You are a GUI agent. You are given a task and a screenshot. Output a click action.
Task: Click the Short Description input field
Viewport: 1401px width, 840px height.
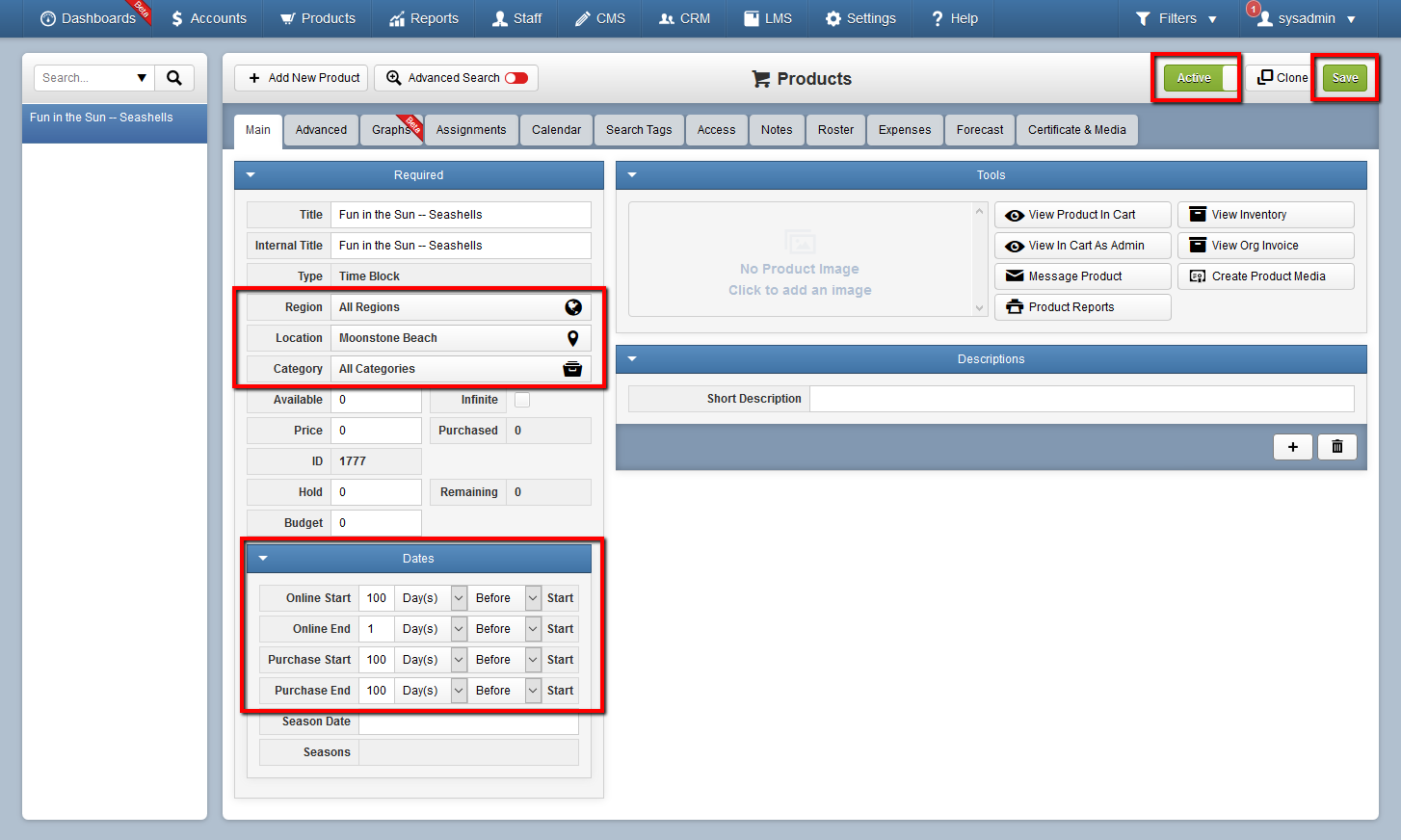tap(1082, 399)
